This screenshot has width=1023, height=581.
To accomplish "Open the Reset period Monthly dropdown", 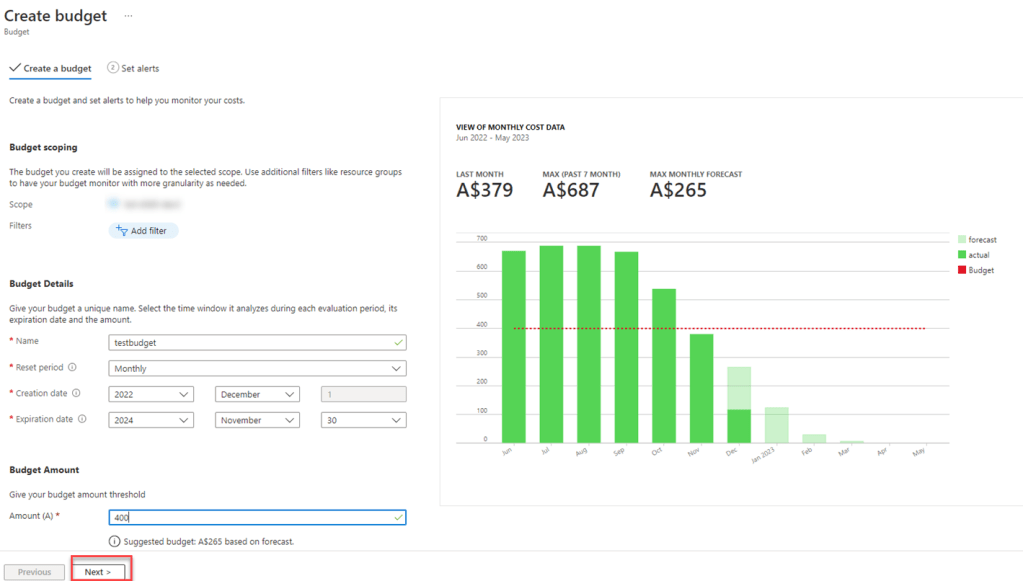I will tap(257, 369).
